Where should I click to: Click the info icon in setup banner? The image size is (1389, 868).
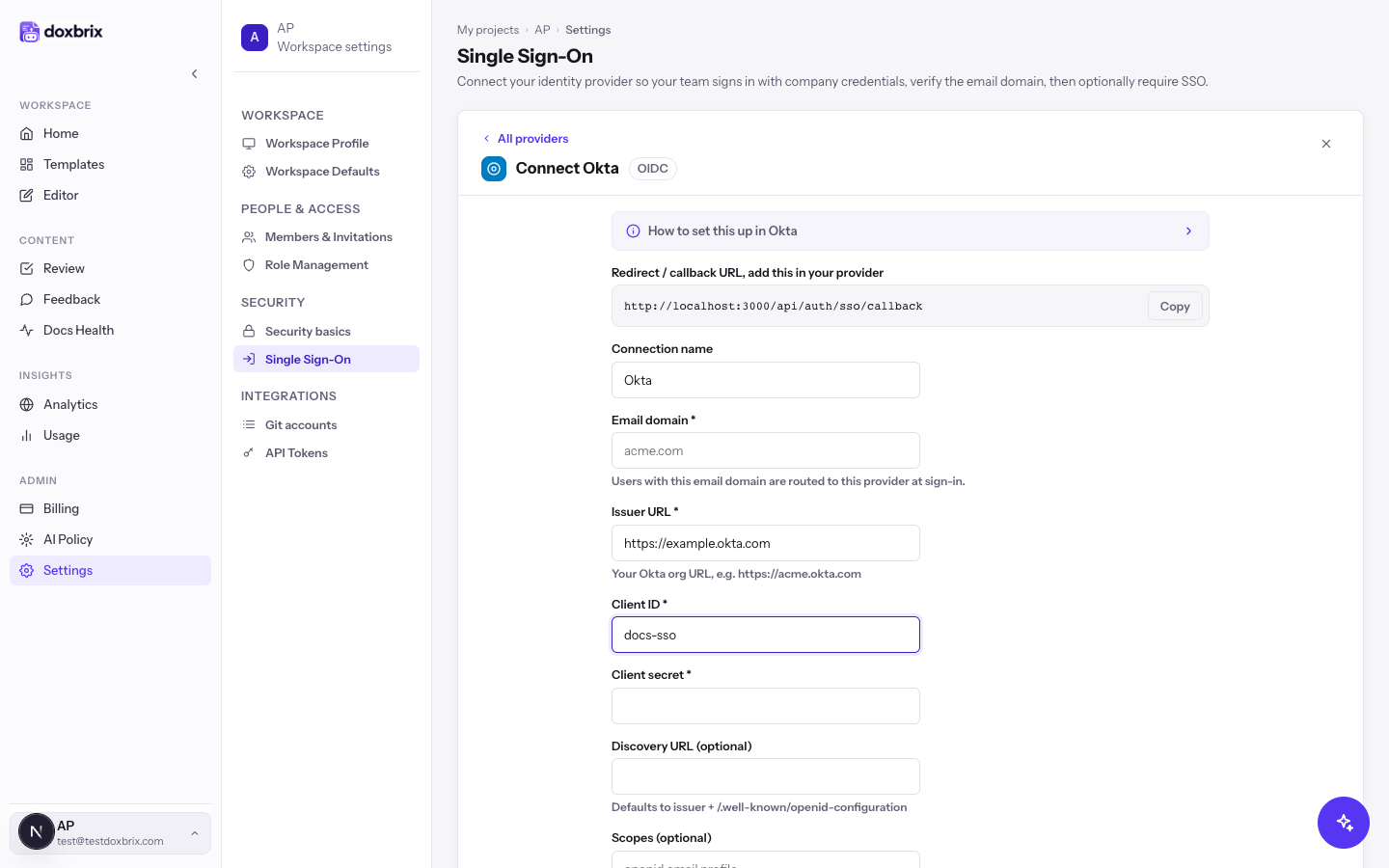[634, 231]
